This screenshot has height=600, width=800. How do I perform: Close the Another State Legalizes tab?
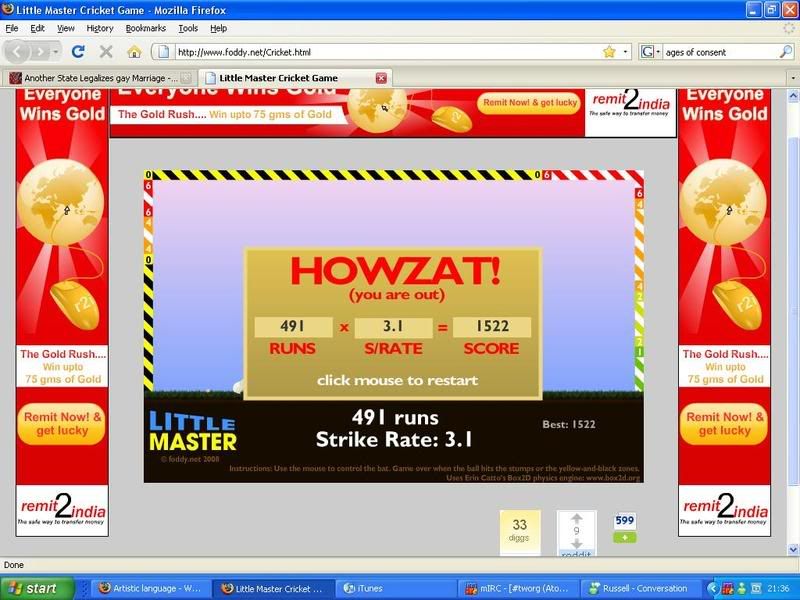pyautogui.click(x=186, y=78)
